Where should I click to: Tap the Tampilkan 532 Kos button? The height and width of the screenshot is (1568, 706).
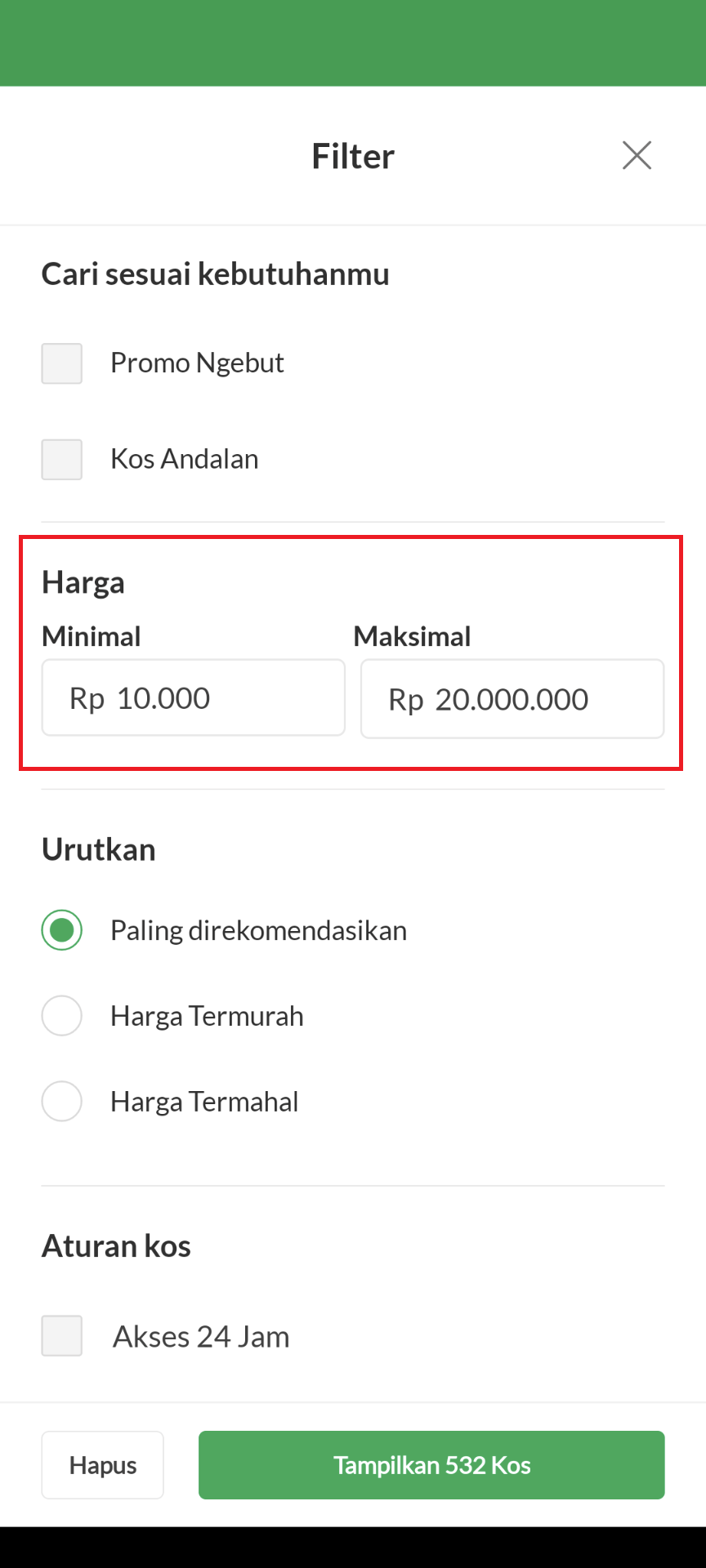click(x=431, y=1465)
